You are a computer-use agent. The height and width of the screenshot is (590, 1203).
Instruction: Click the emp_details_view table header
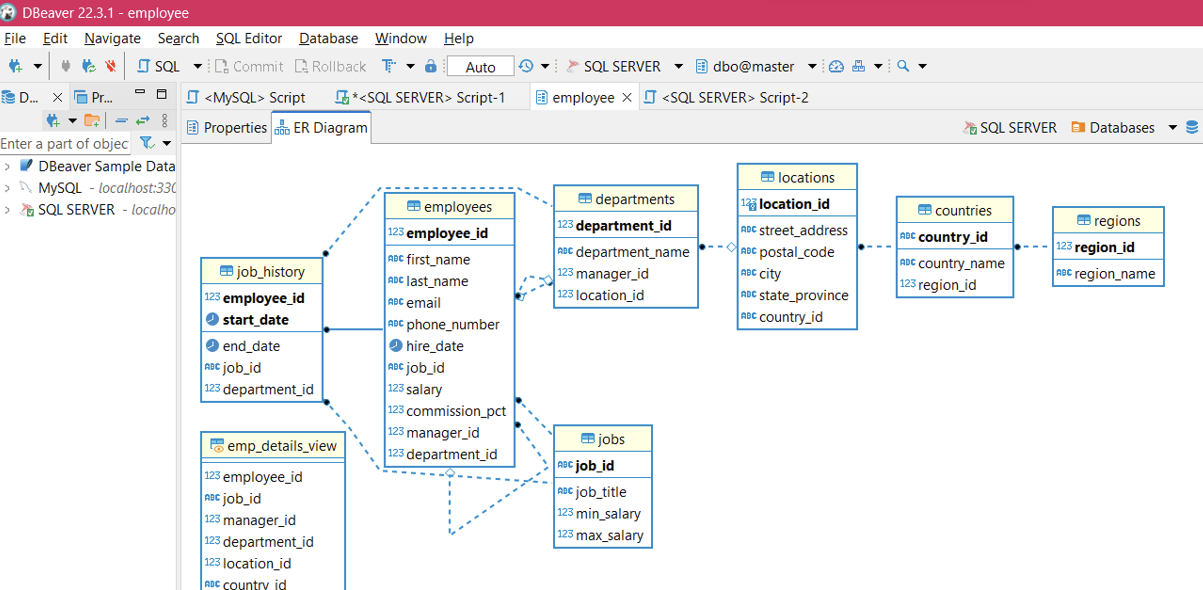(273, 446)
